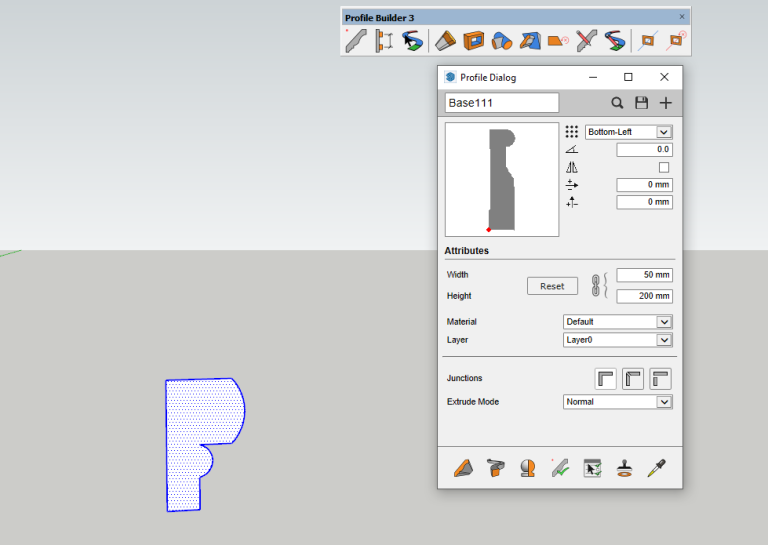Pick the eyedropper sample tool

[x=656, y=468]
